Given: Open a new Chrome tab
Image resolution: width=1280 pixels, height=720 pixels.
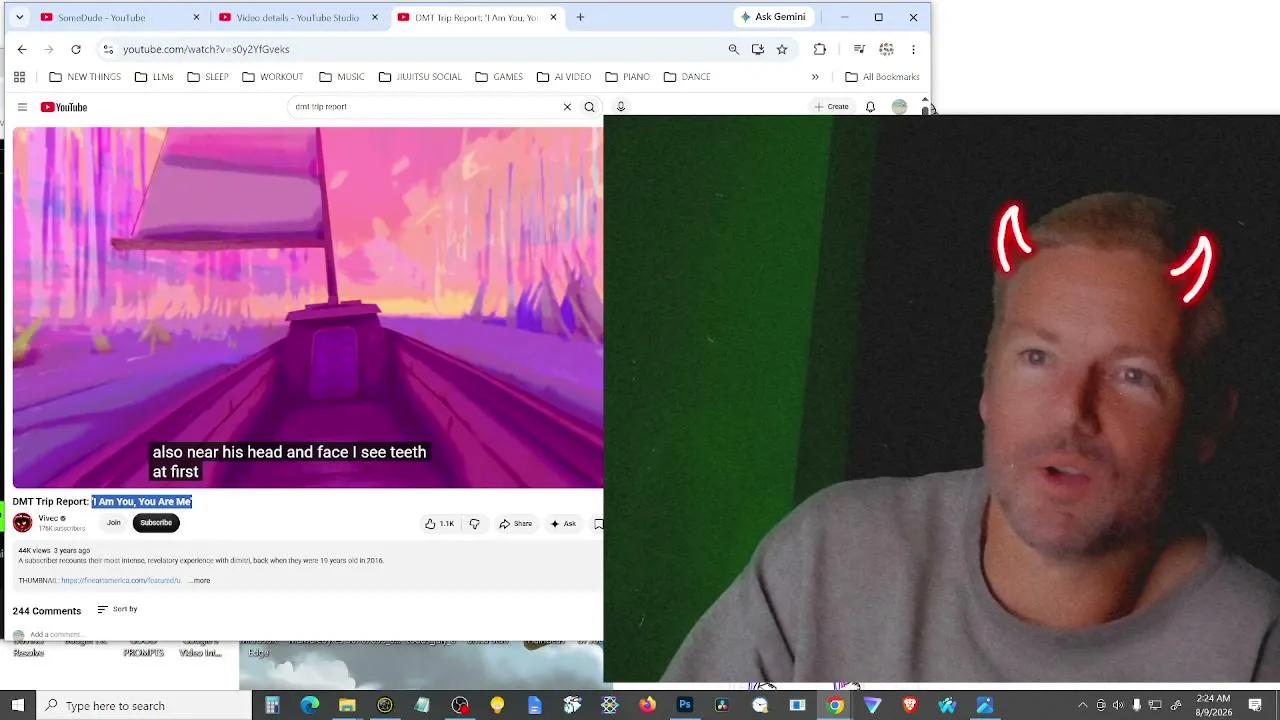Looking at the screenshot, I should click(580, 17).
